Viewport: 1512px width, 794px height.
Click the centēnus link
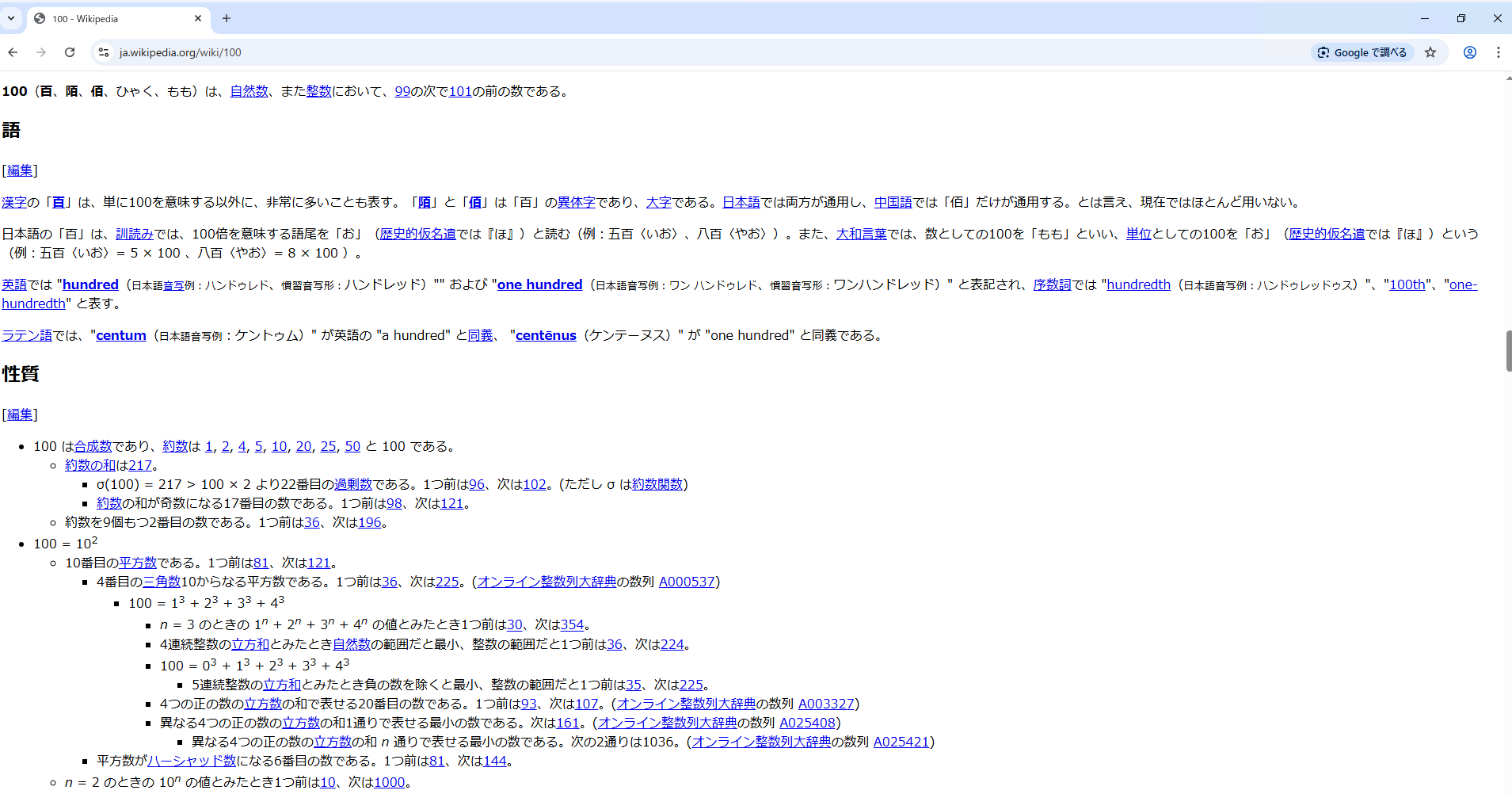point(546,335)
